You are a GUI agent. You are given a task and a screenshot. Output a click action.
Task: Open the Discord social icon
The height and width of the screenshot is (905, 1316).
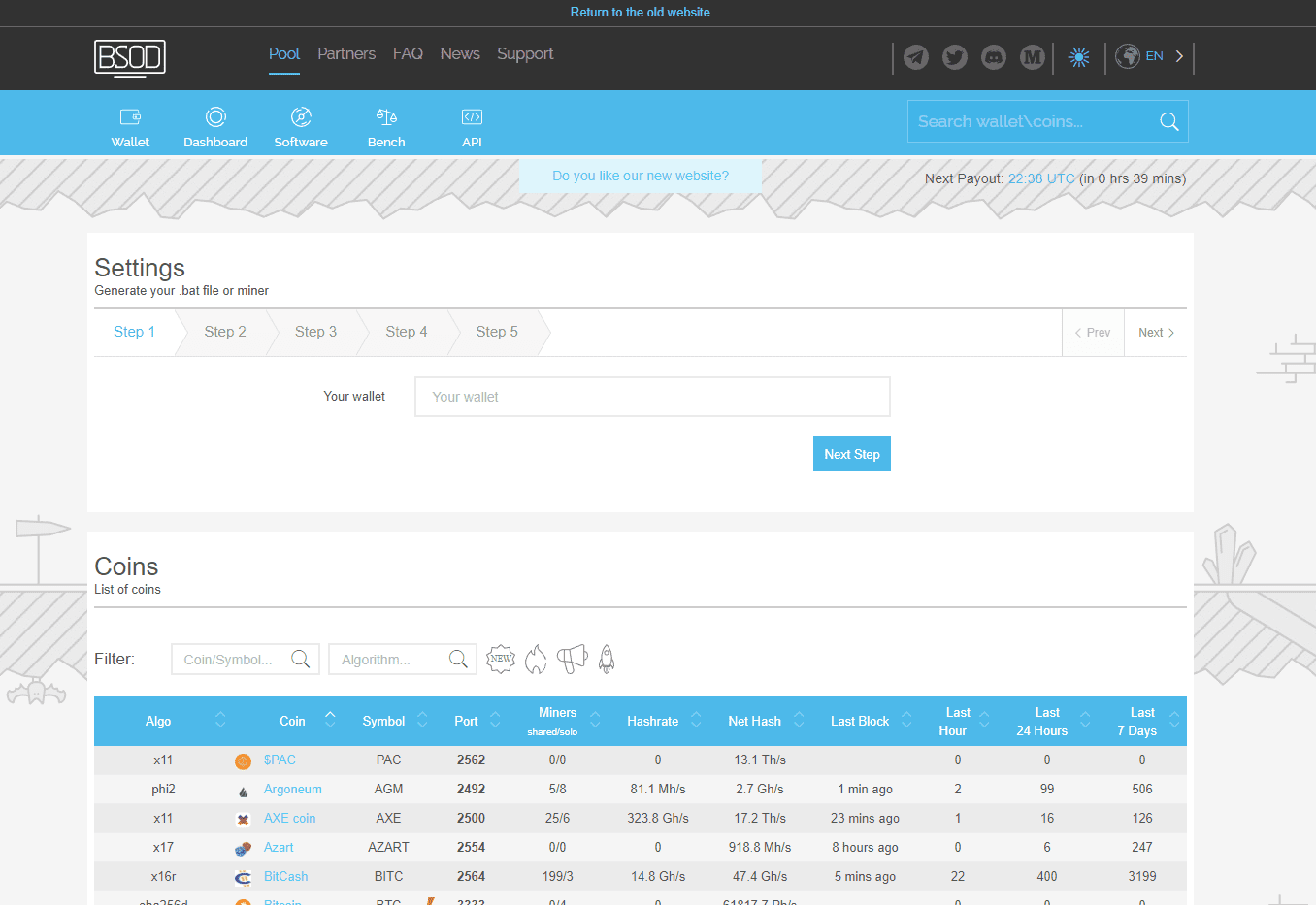click(994, 57)
